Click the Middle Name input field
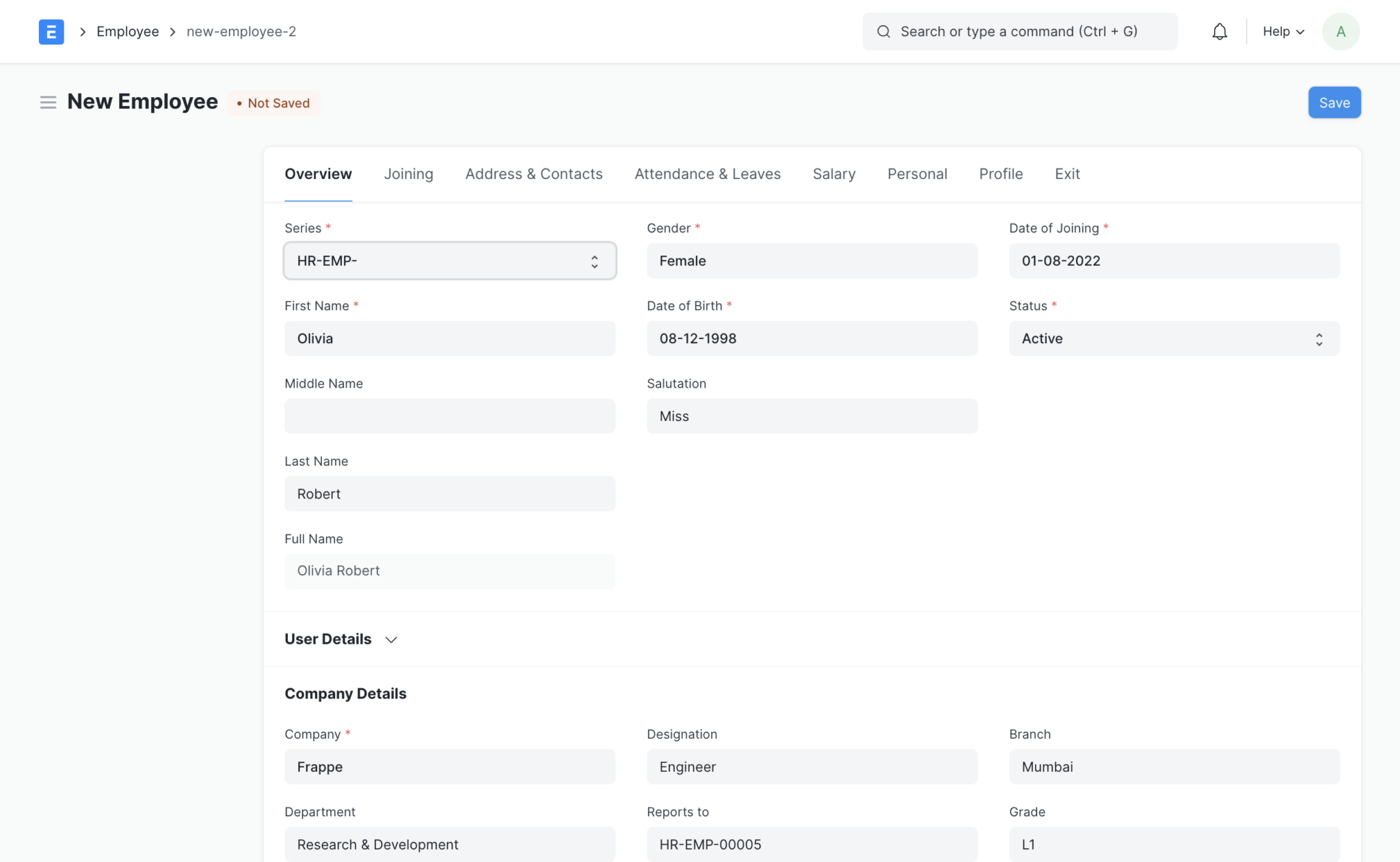The height and width of the screenshot is (862, 1400). click(450, 416)
